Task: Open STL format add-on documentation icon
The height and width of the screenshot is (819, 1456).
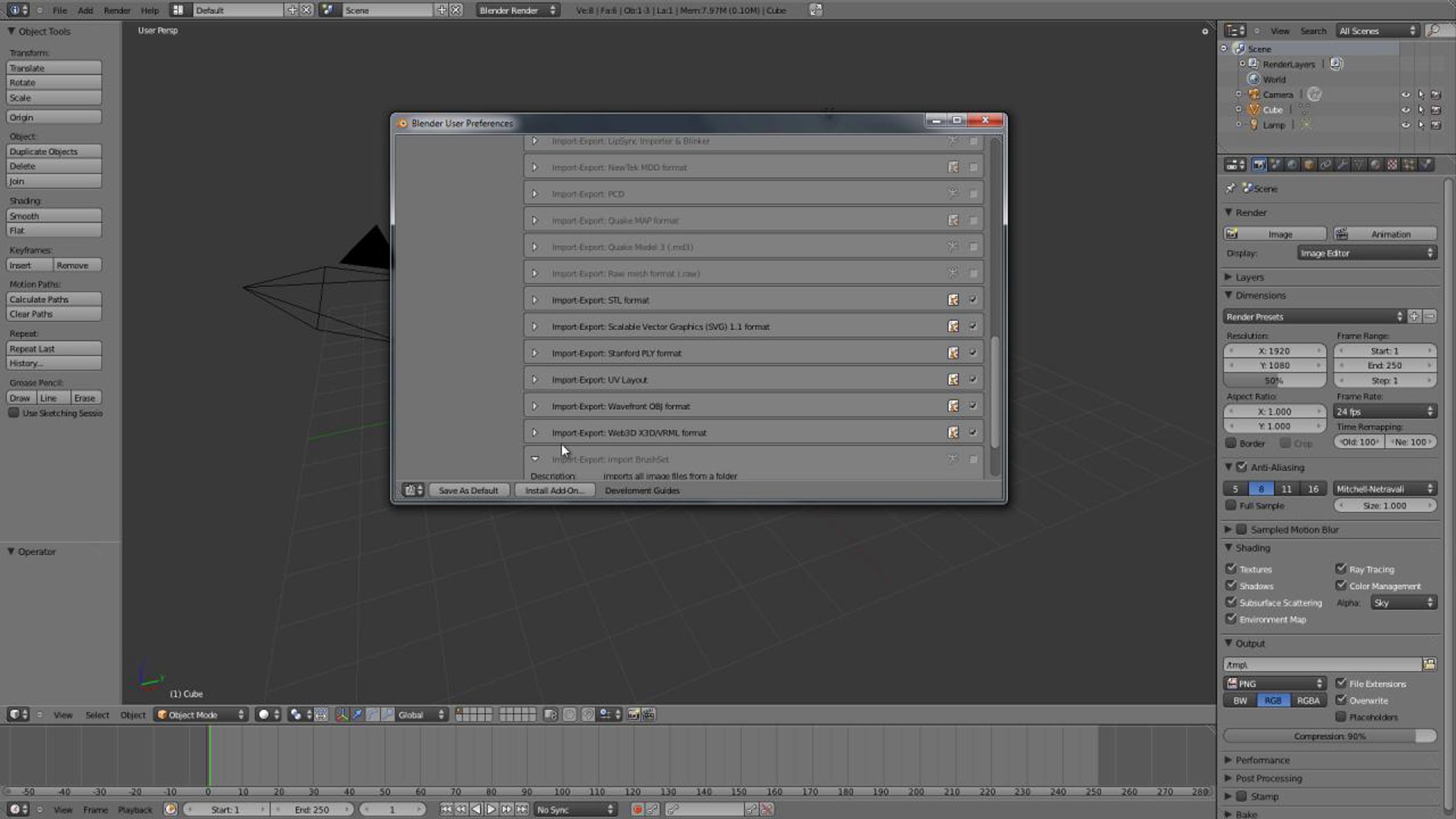Action: (953, 300)
